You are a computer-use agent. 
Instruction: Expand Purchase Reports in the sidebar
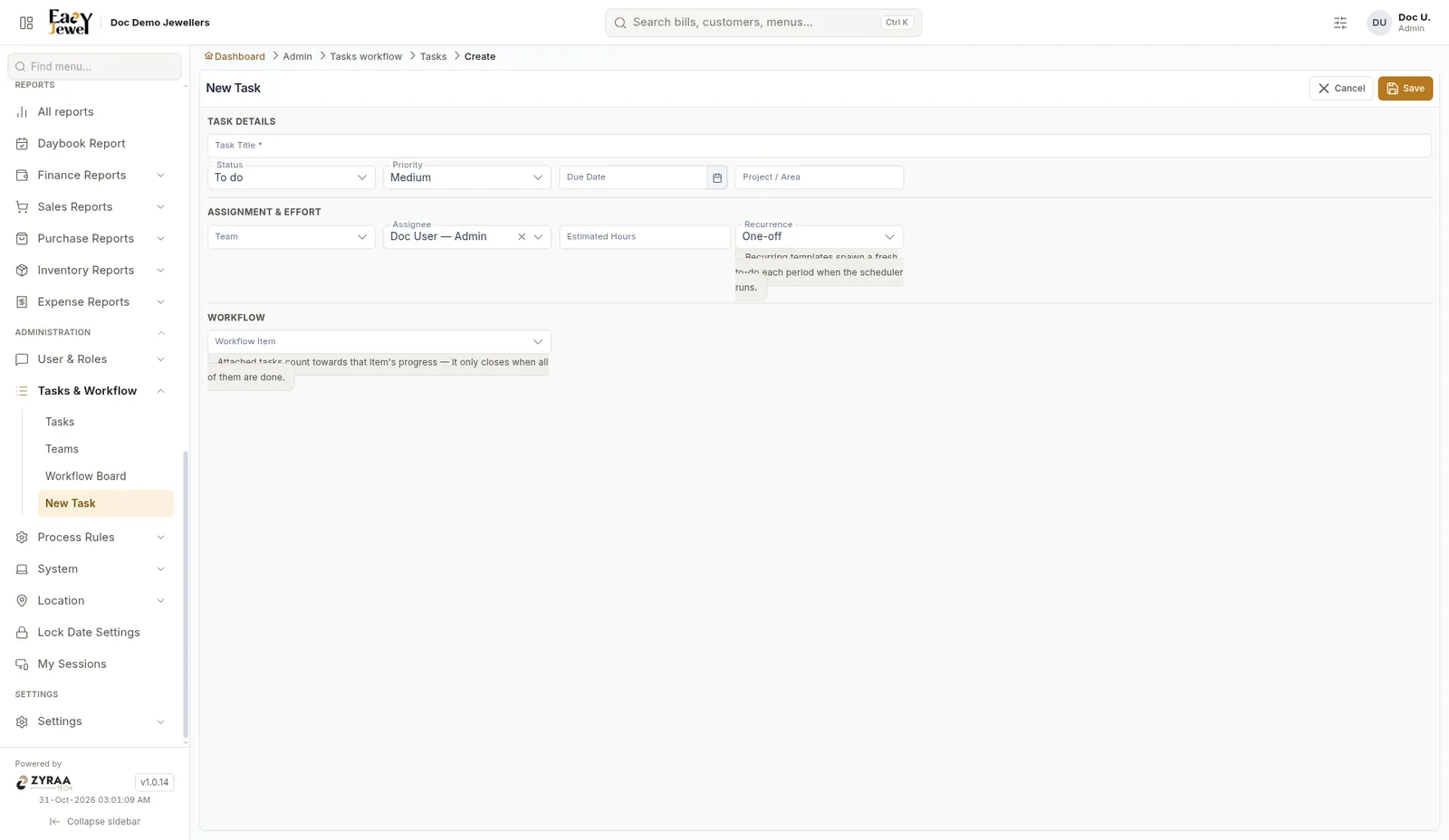click(91, 239)
